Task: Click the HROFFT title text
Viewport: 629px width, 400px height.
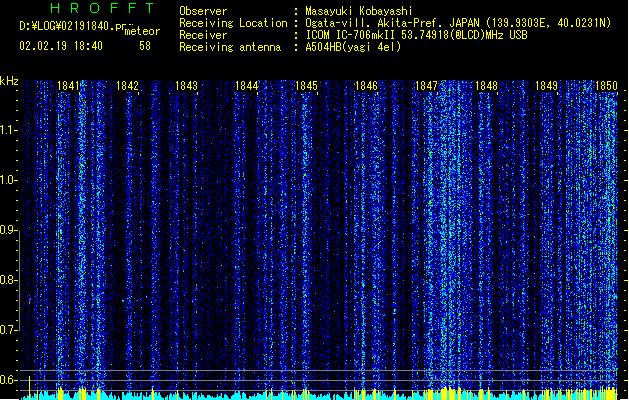Action: (x=103, y=8)
